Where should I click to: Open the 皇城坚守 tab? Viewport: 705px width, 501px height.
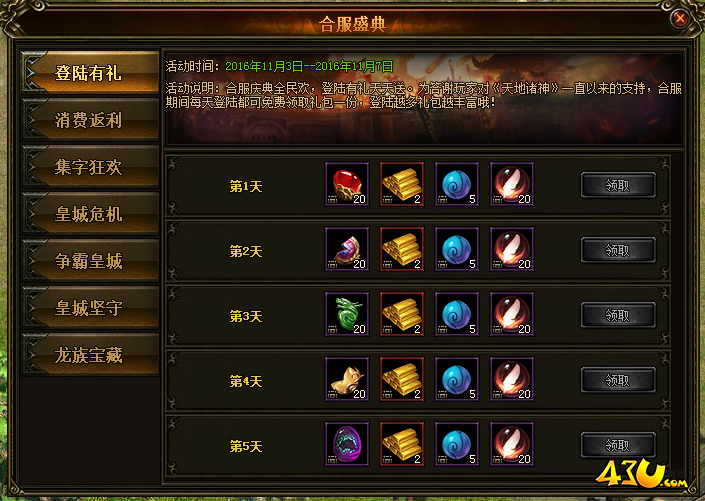tap(90, 308)
